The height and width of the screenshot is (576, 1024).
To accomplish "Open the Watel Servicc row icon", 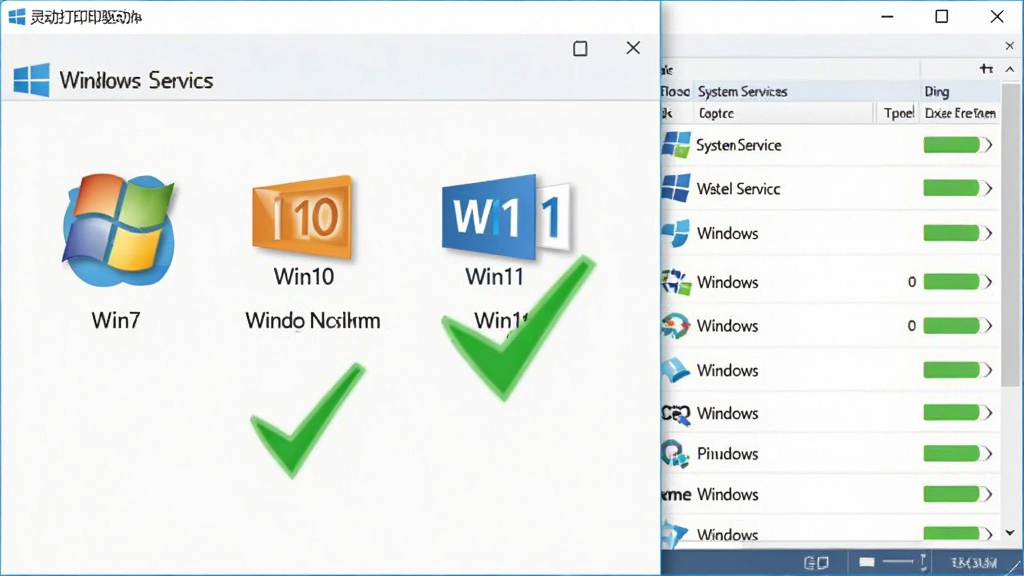I will click(675, 188).
